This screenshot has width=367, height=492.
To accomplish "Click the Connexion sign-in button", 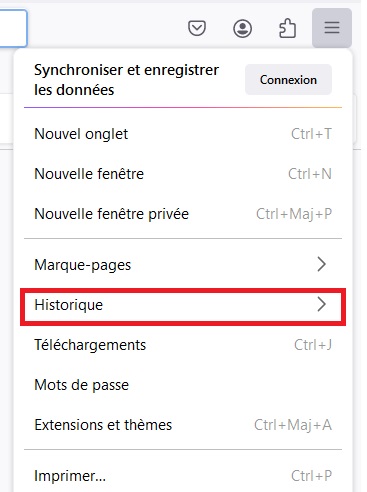I will [x=288, y=80].
